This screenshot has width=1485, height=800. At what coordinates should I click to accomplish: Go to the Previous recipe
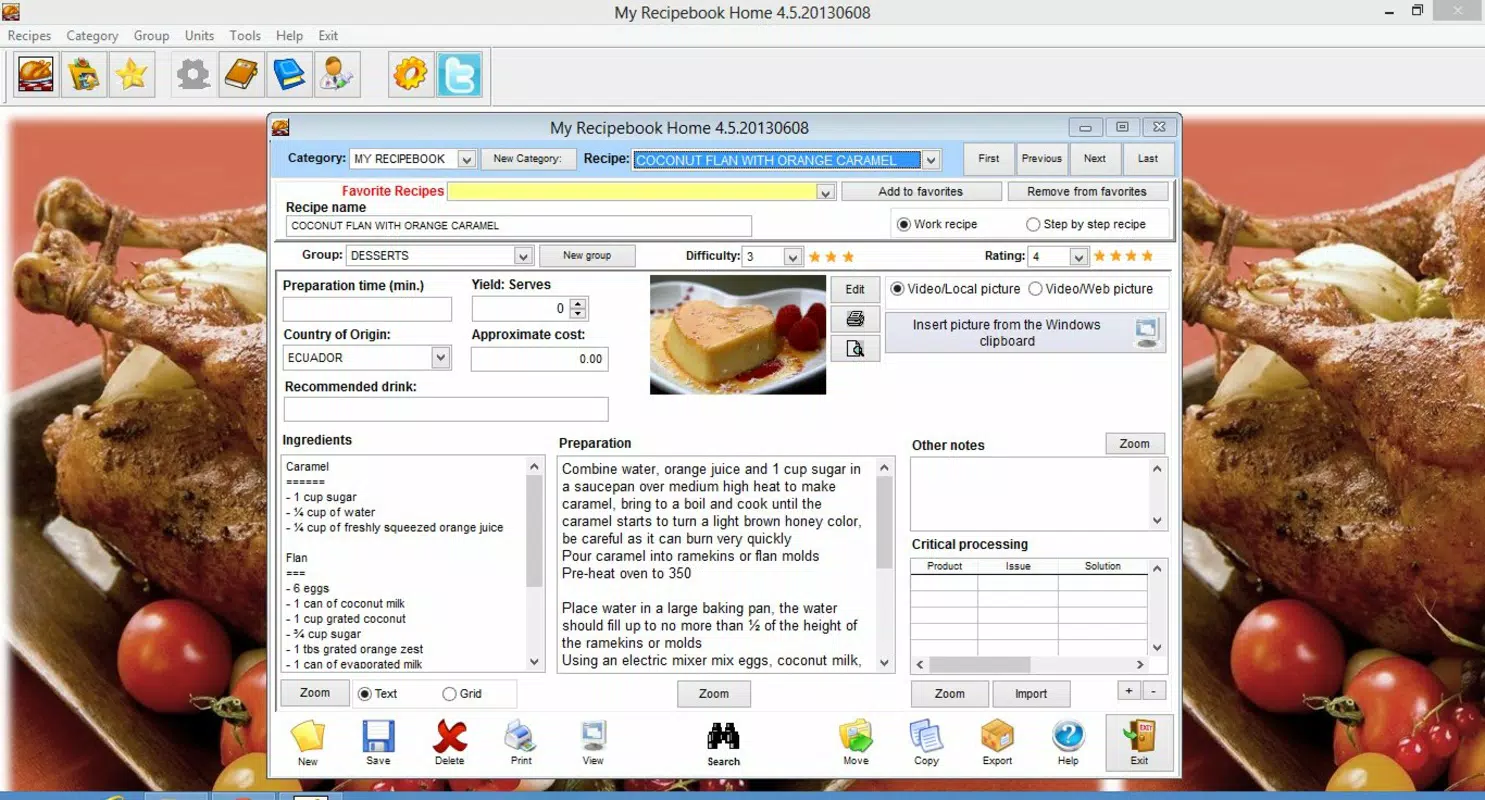click(x=1041, y=158)
